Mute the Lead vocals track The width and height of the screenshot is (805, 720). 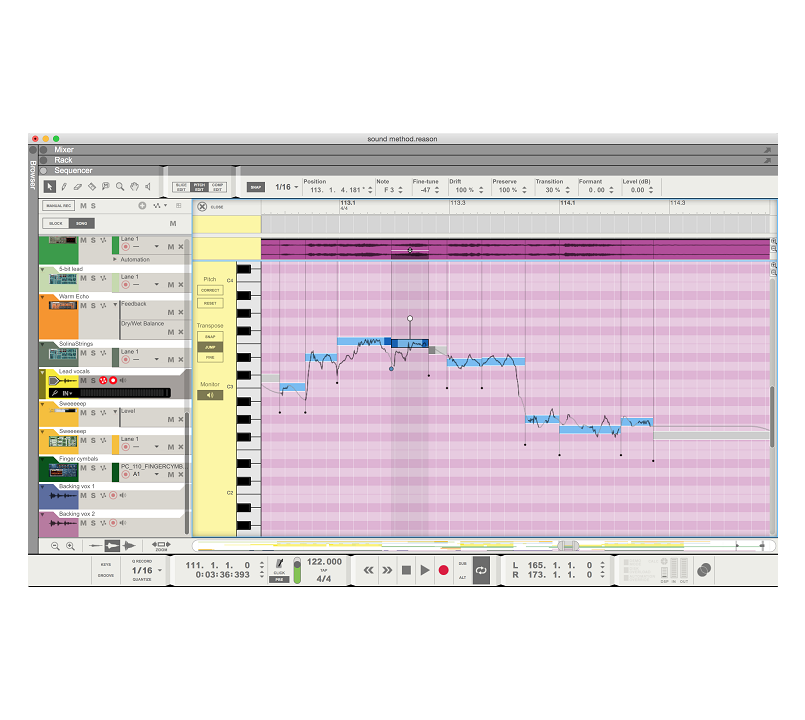(83, 381)
